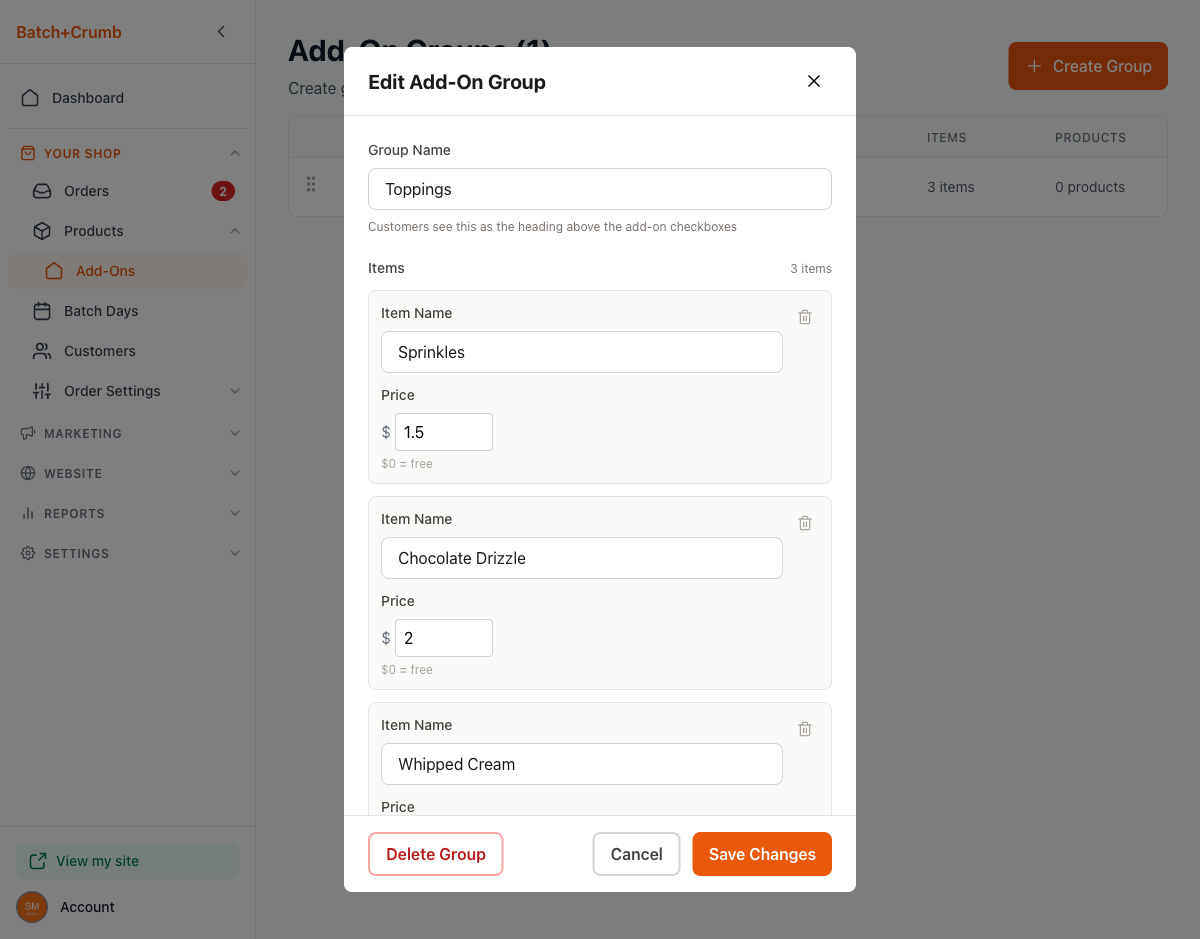Collapse the sidebar with the chevron icon

(221, 32)
